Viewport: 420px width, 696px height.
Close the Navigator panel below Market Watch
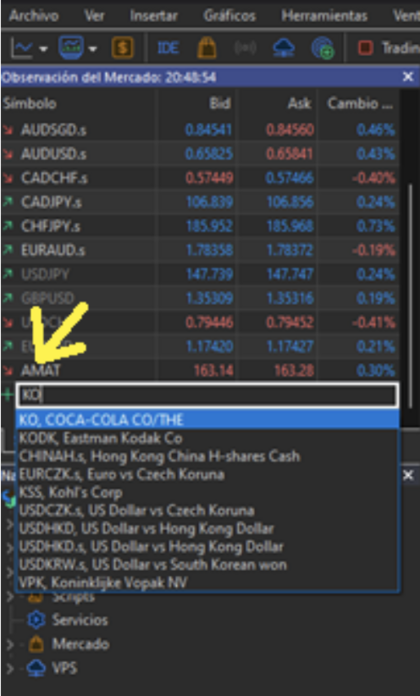point(408,475)
